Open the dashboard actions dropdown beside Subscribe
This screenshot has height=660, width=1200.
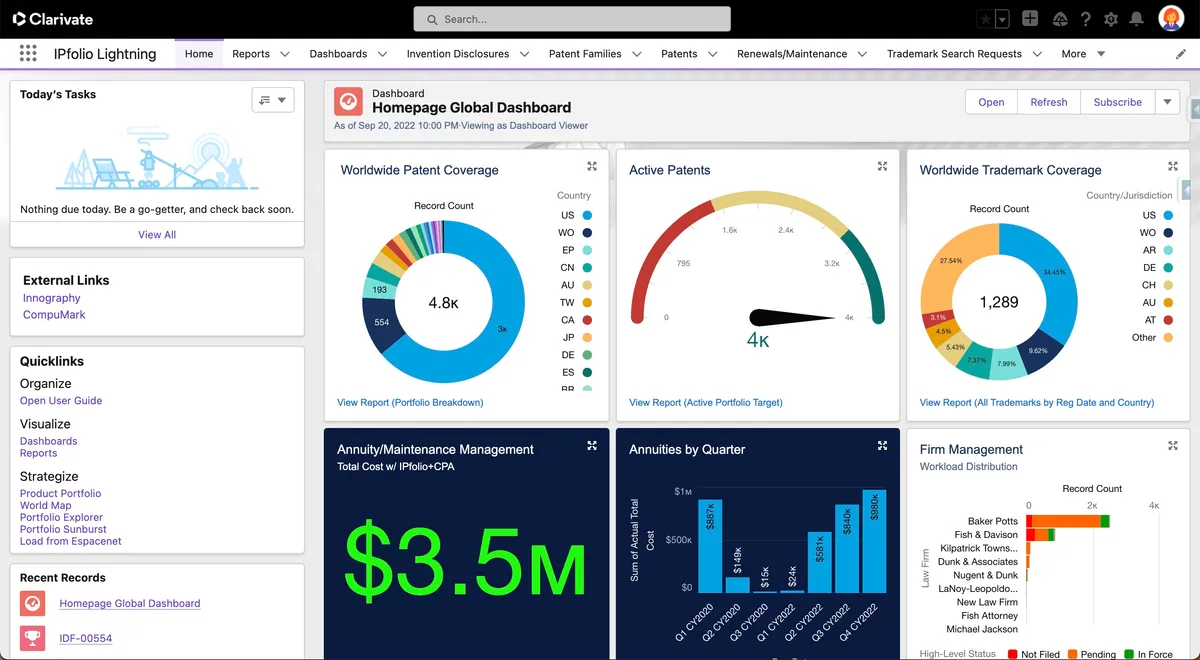(x=1167, y=102)
